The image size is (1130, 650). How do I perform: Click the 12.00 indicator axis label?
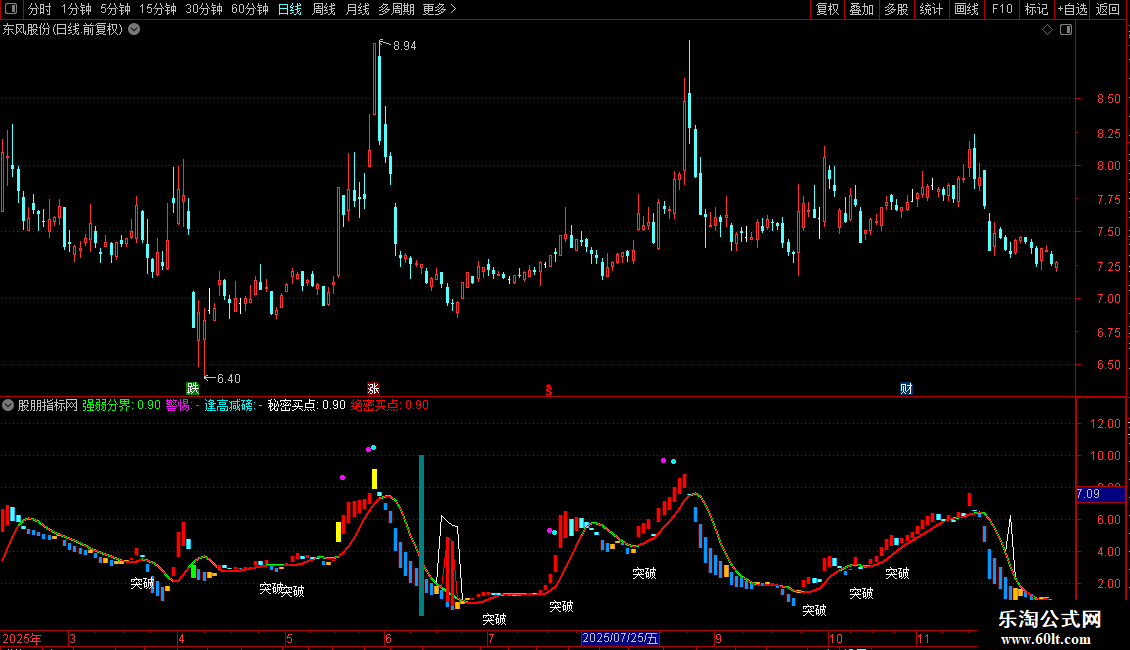pyautogui.click(x=1105, y=424)
